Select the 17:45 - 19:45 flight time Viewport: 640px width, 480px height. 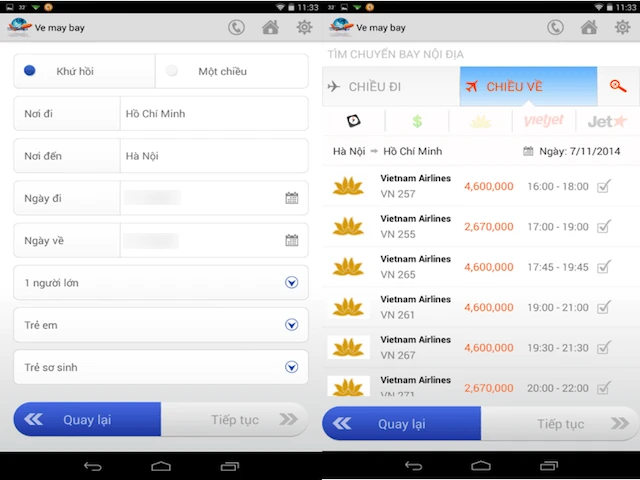[558, 267]
